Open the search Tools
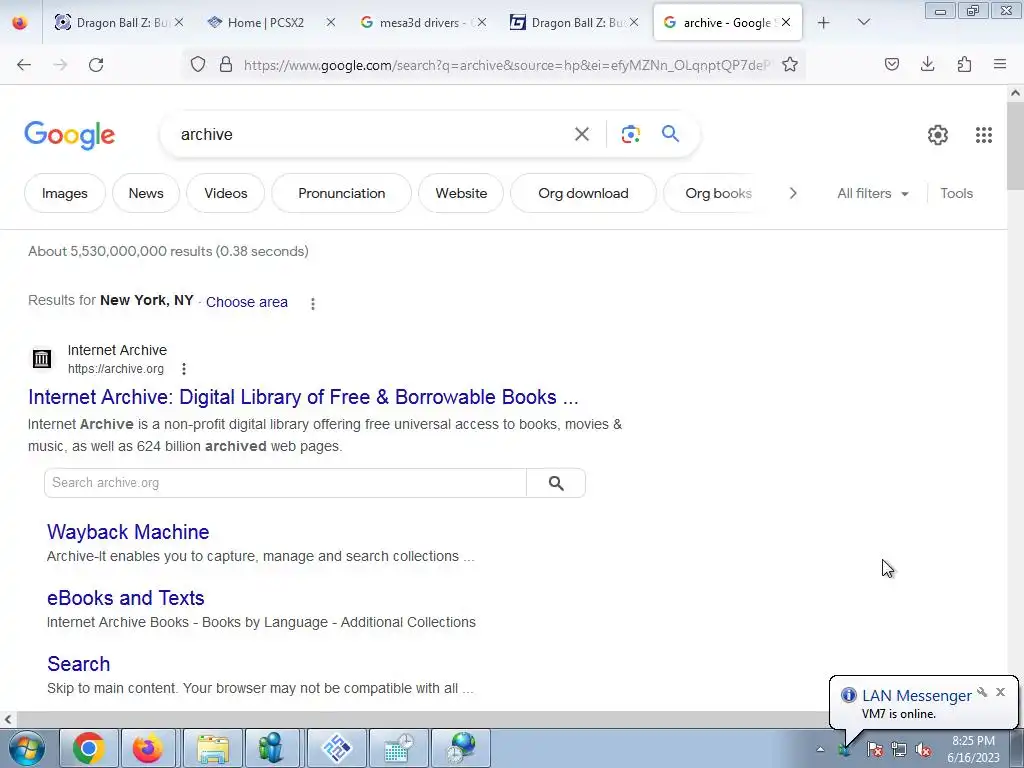 pyautogui.click(x=956, y=193)
